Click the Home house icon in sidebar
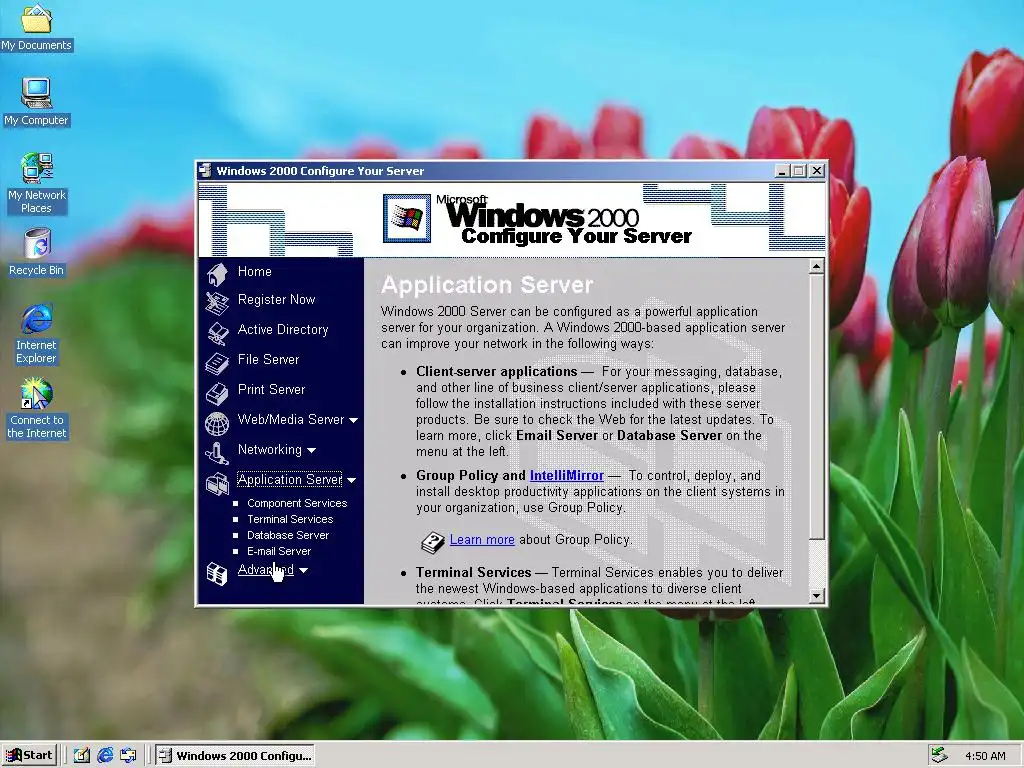This screenshot has height=768, width=1024. coord(217,274)
